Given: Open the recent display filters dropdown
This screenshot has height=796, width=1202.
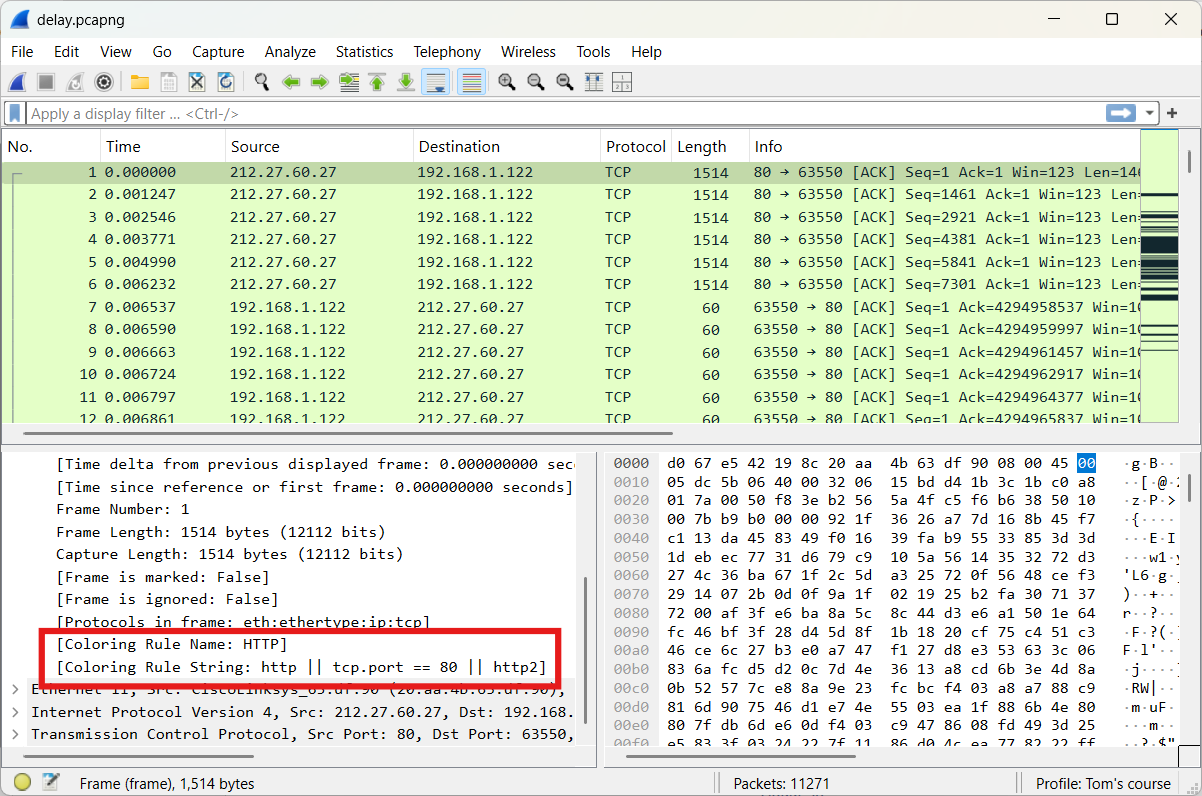Looking at the screenshot, I should tap(1150, 113).
